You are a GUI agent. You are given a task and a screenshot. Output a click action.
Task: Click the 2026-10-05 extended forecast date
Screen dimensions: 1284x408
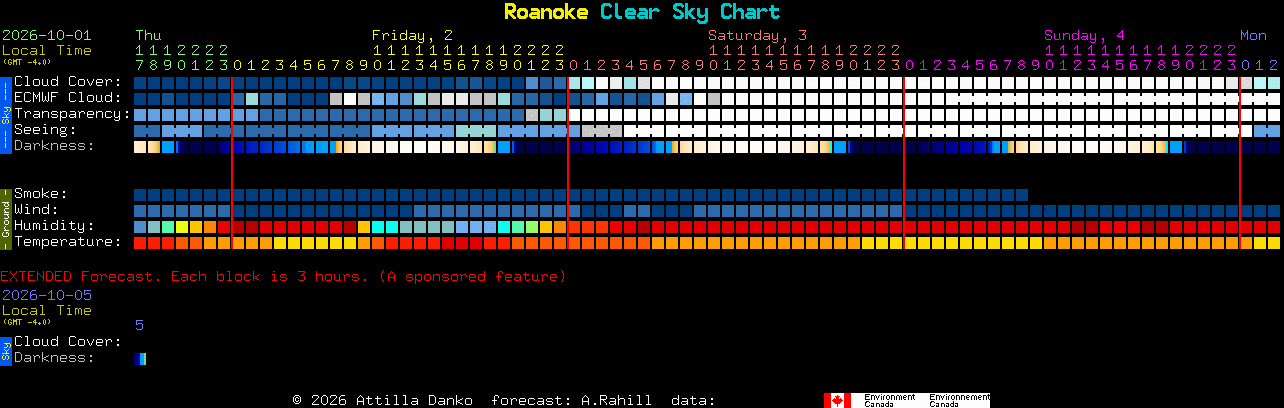click(x=46, y=295)
